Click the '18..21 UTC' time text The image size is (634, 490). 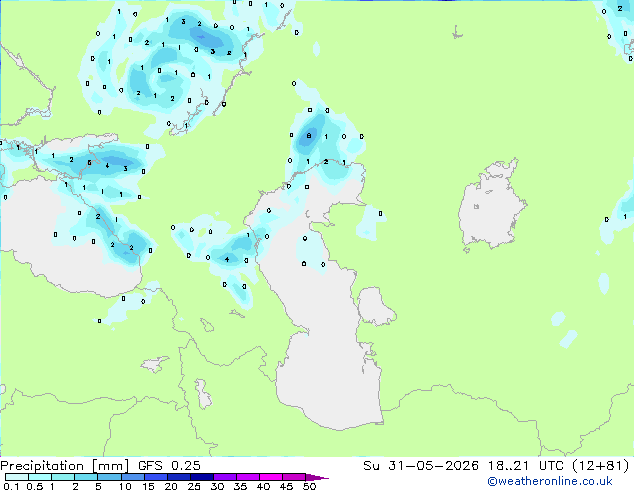click(525, 466)
